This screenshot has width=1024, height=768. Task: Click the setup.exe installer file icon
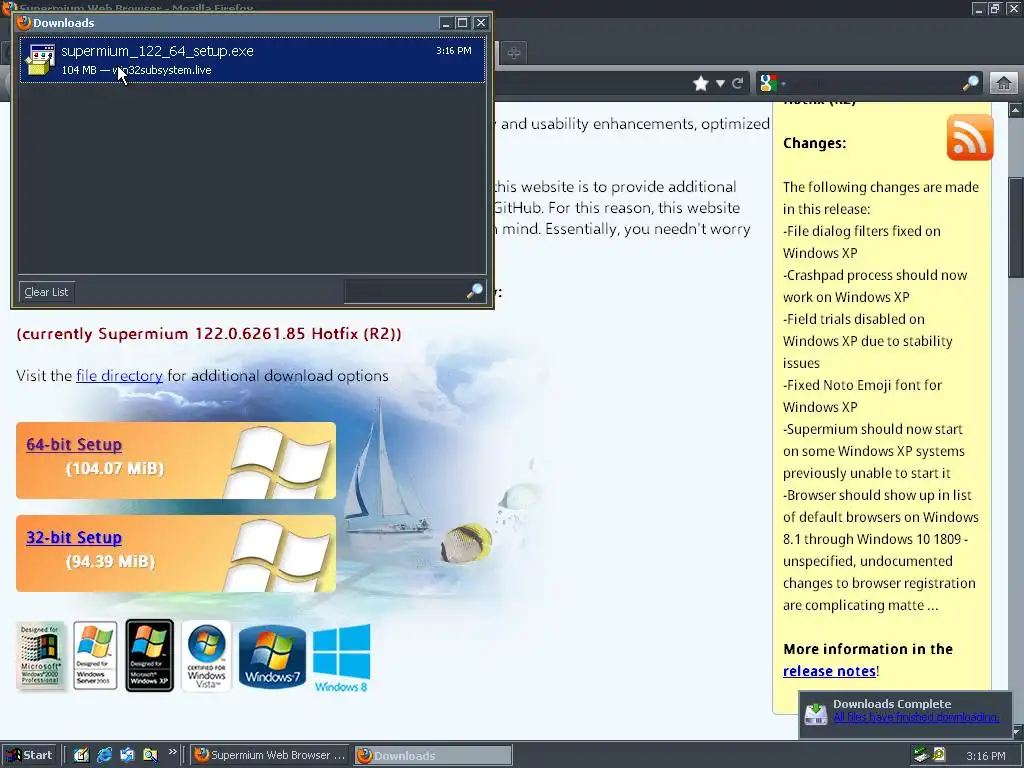coord(40,60)
